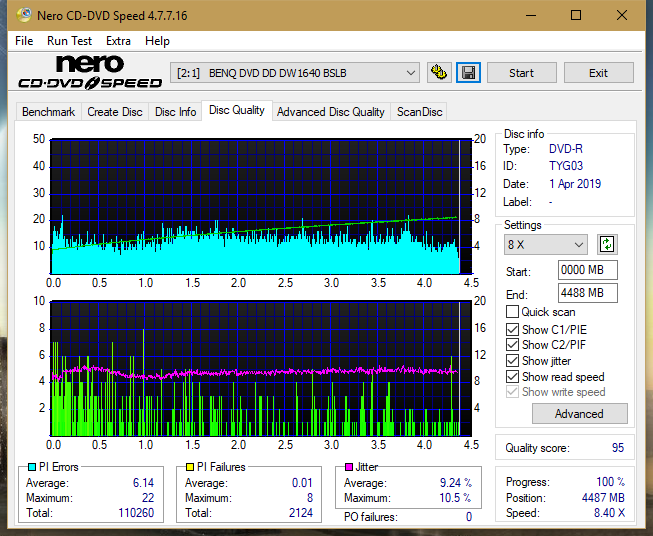Click the jitter maximum 10.5 % value
Image resolution: width=653 pixels, height=536 pixels.
tap(456, 498)
